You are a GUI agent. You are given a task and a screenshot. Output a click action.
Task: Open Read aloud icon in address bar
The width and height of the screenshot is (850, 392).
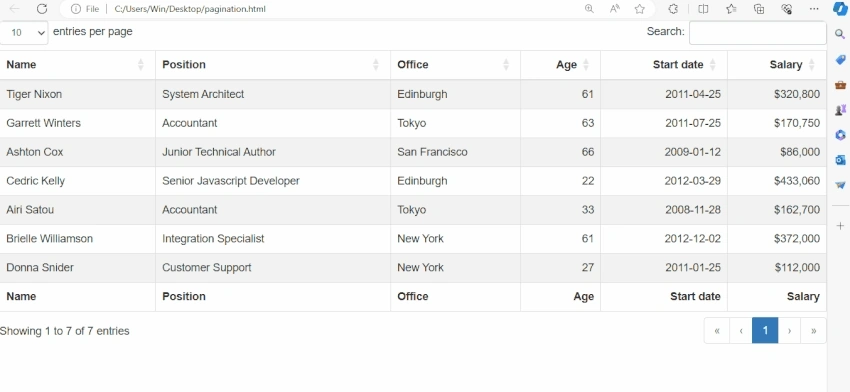(615, 9)
